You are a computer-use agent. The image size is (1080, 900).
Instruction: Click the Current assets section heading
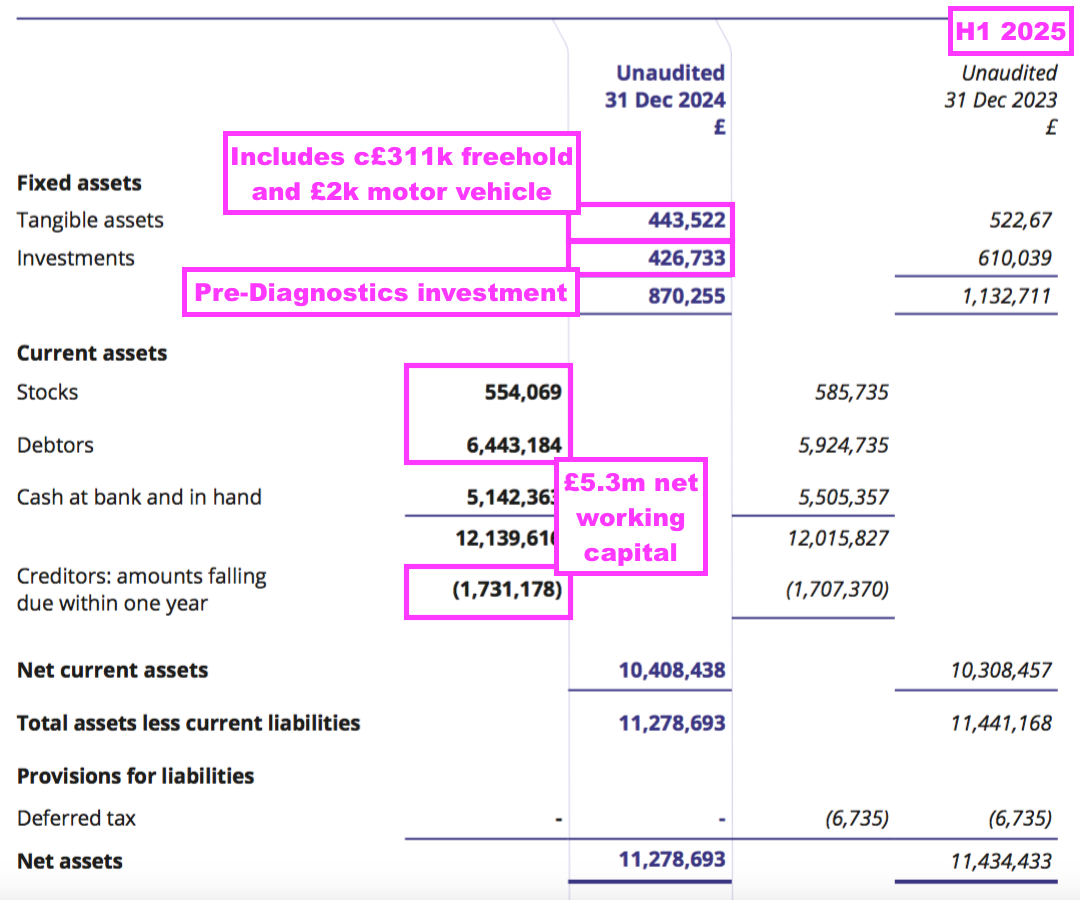pos(92,353)
